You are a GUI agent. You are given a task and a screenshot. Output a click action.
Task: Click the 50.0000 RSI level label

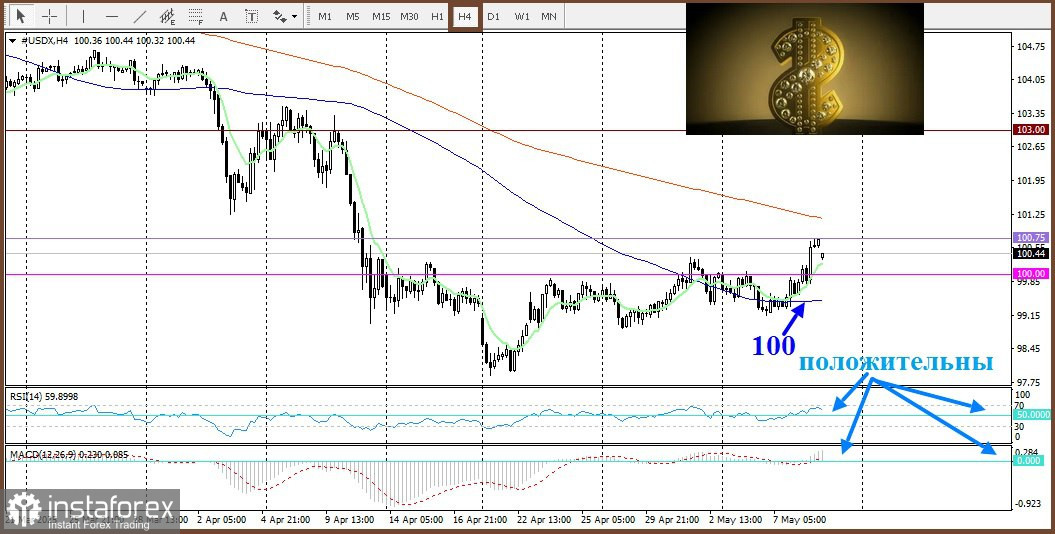1031,415
